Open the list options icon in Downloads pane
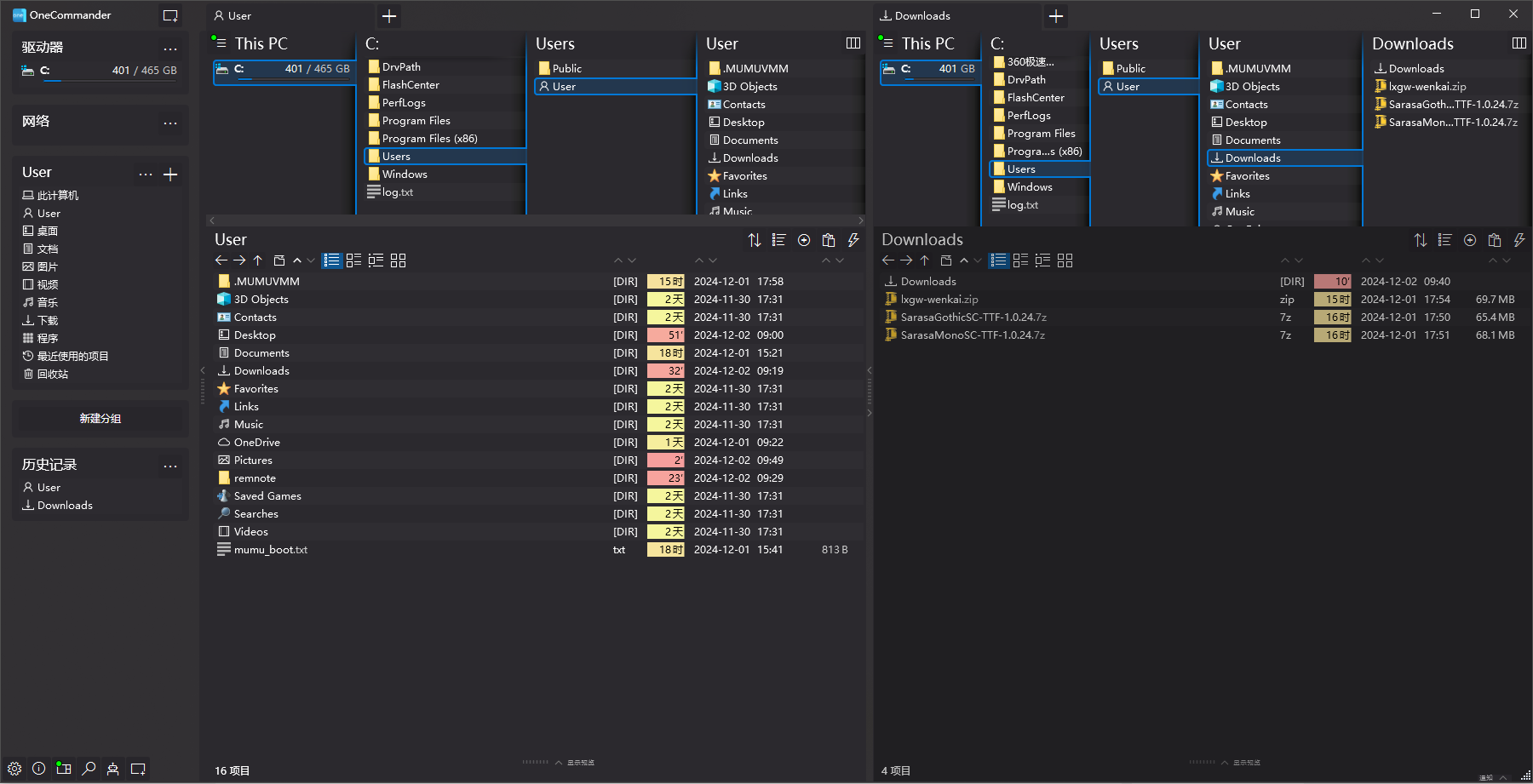This screenshot has height=784, width=1533. point(1444,240)
